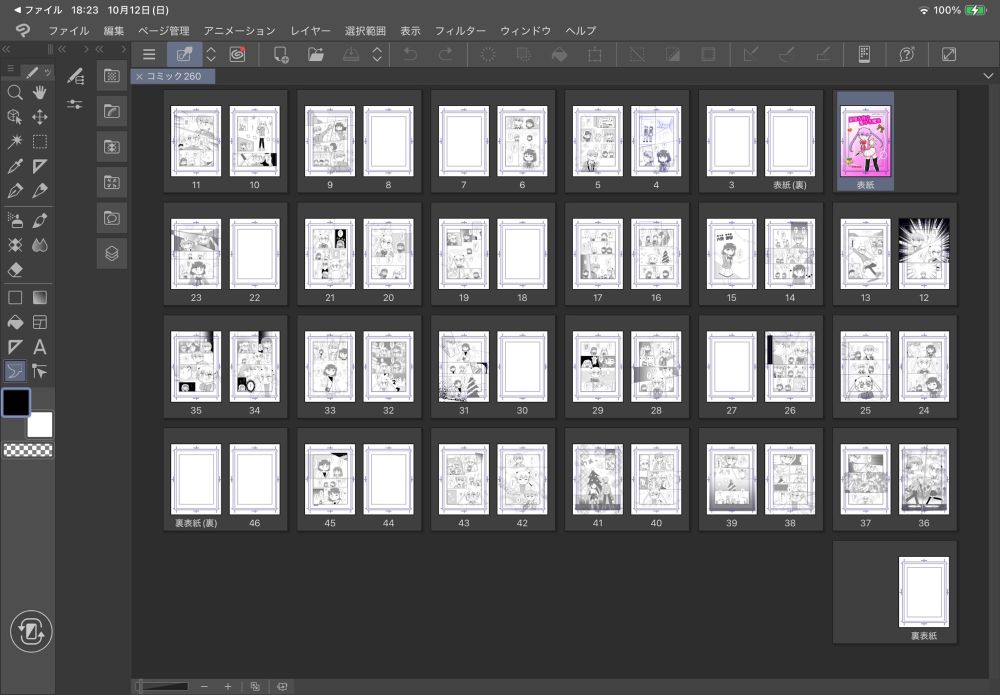Select the Pen nib tool

pos(15,191)
